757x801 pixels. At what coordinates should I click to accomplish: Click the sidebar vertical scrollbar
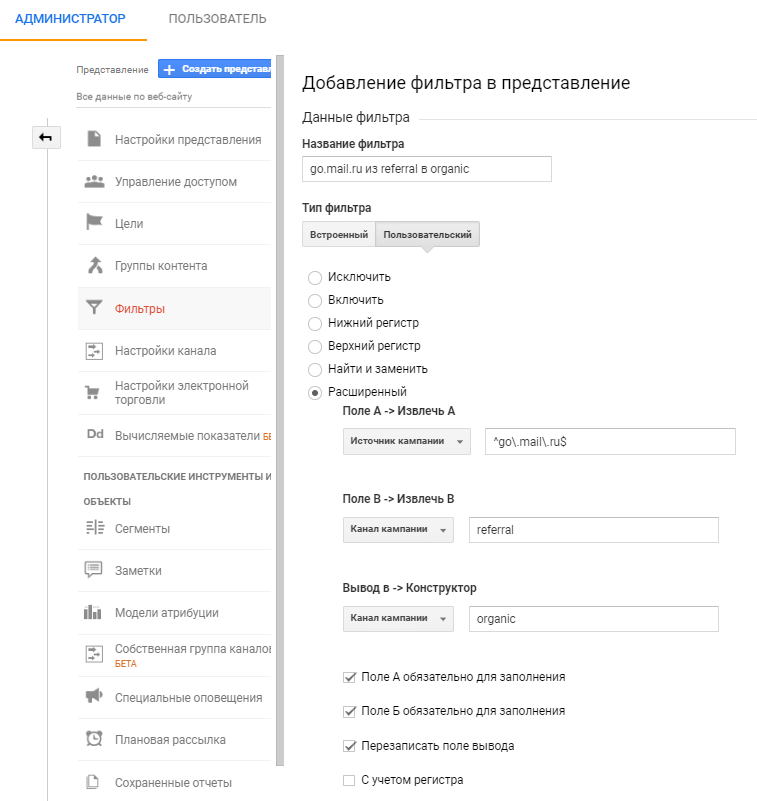point(280,410)
